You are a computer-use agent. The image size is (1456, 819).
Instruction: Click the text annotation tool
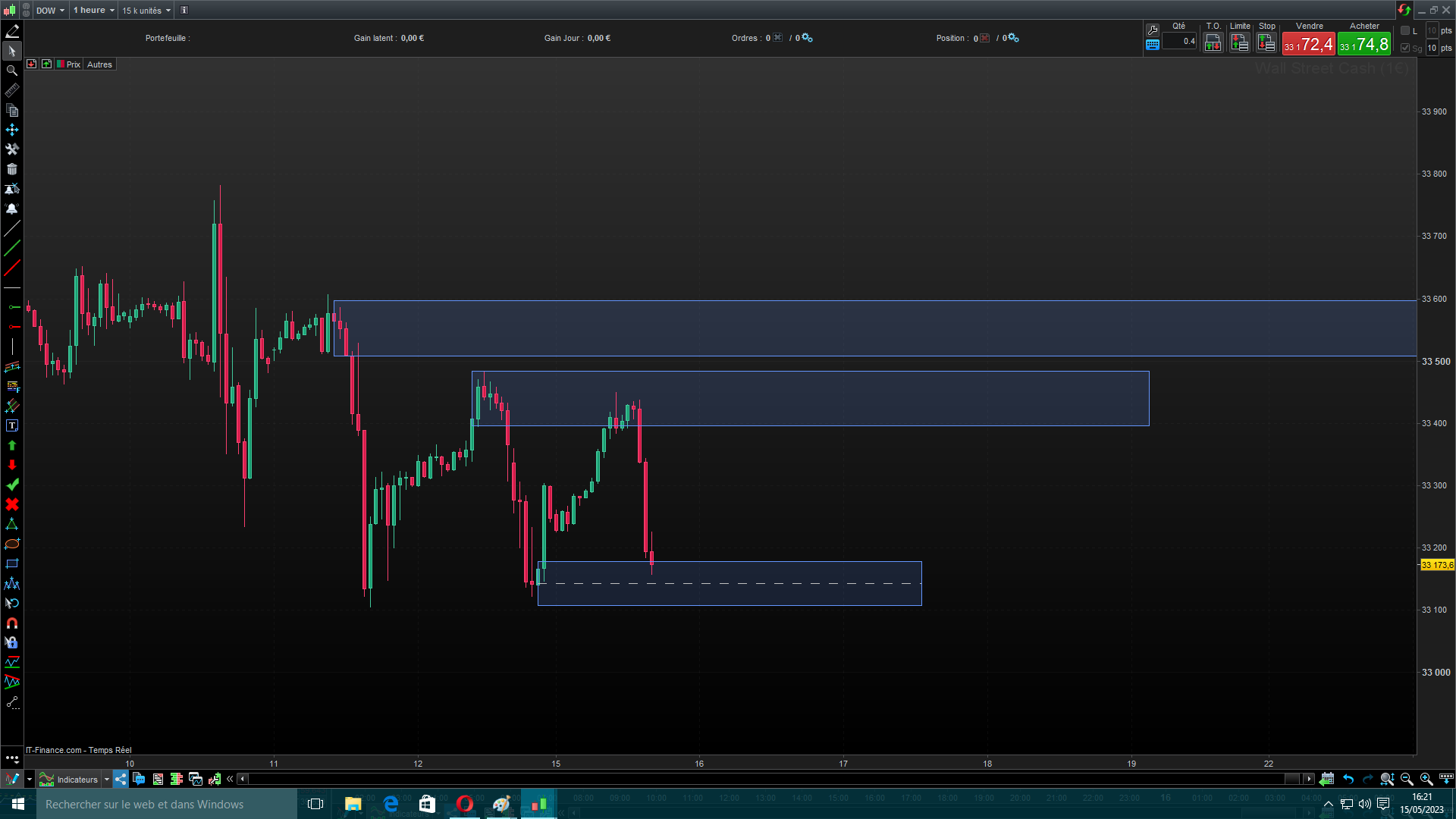[12, 425]
